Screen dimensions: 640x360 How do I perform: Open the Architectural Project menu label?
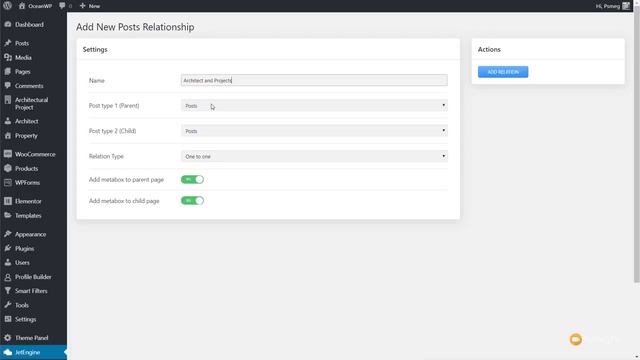[x=31, y=104]
